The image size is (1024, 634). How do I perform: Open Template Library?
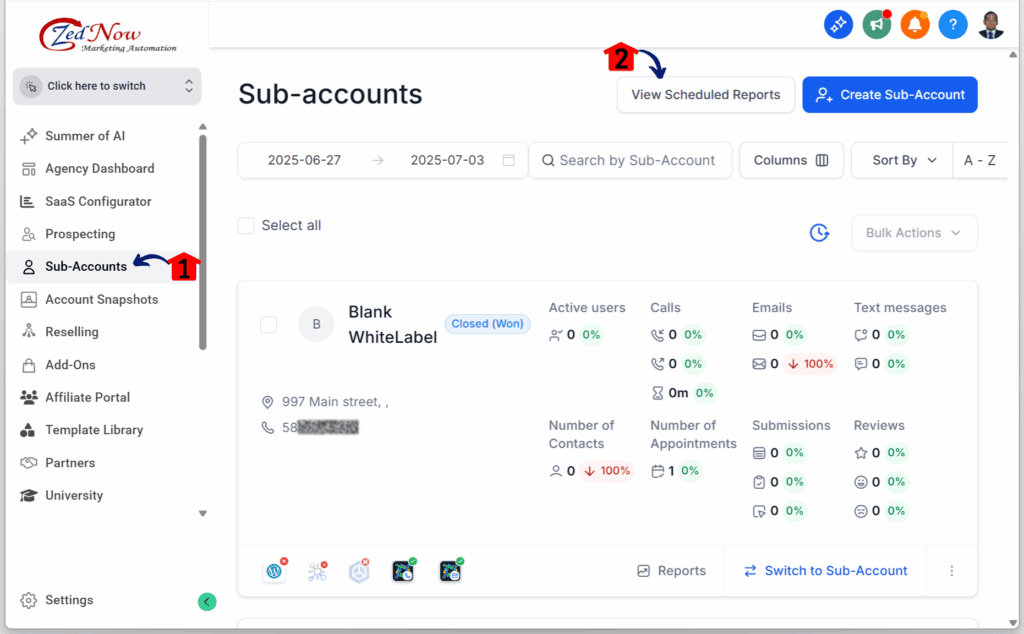point(93,430)
